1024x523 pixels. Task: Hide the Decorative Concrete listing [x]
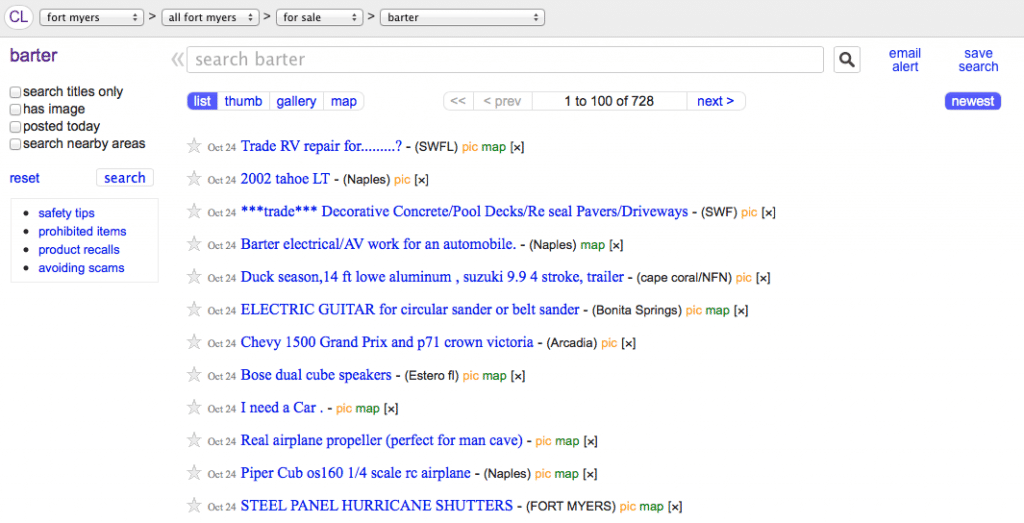click(769, 213)
